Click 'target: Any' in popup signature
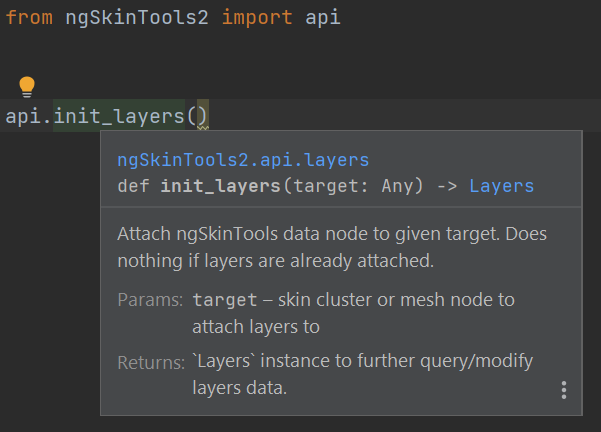 point(353,186)
